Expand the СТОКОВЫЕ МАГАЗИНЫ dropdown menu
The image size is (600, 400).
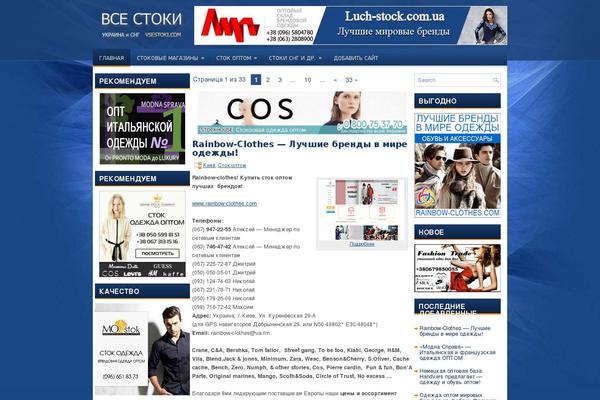pos(170,58)
